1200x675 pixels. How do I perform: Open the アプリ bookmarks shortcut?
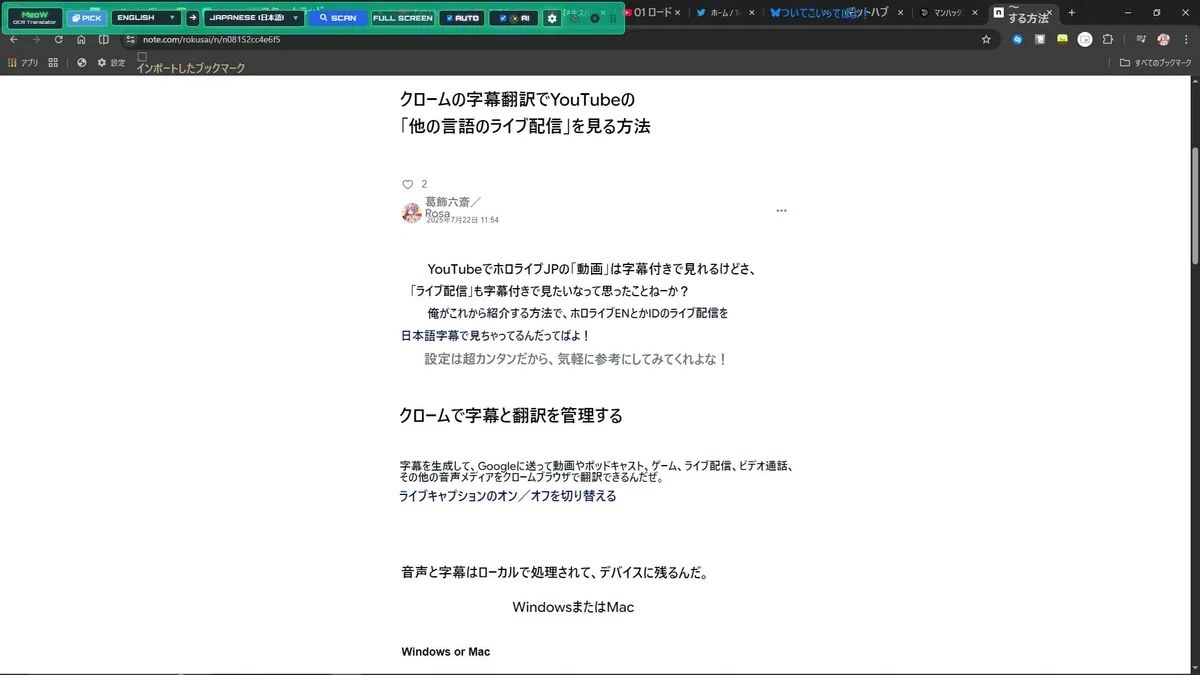click(23, 62)
